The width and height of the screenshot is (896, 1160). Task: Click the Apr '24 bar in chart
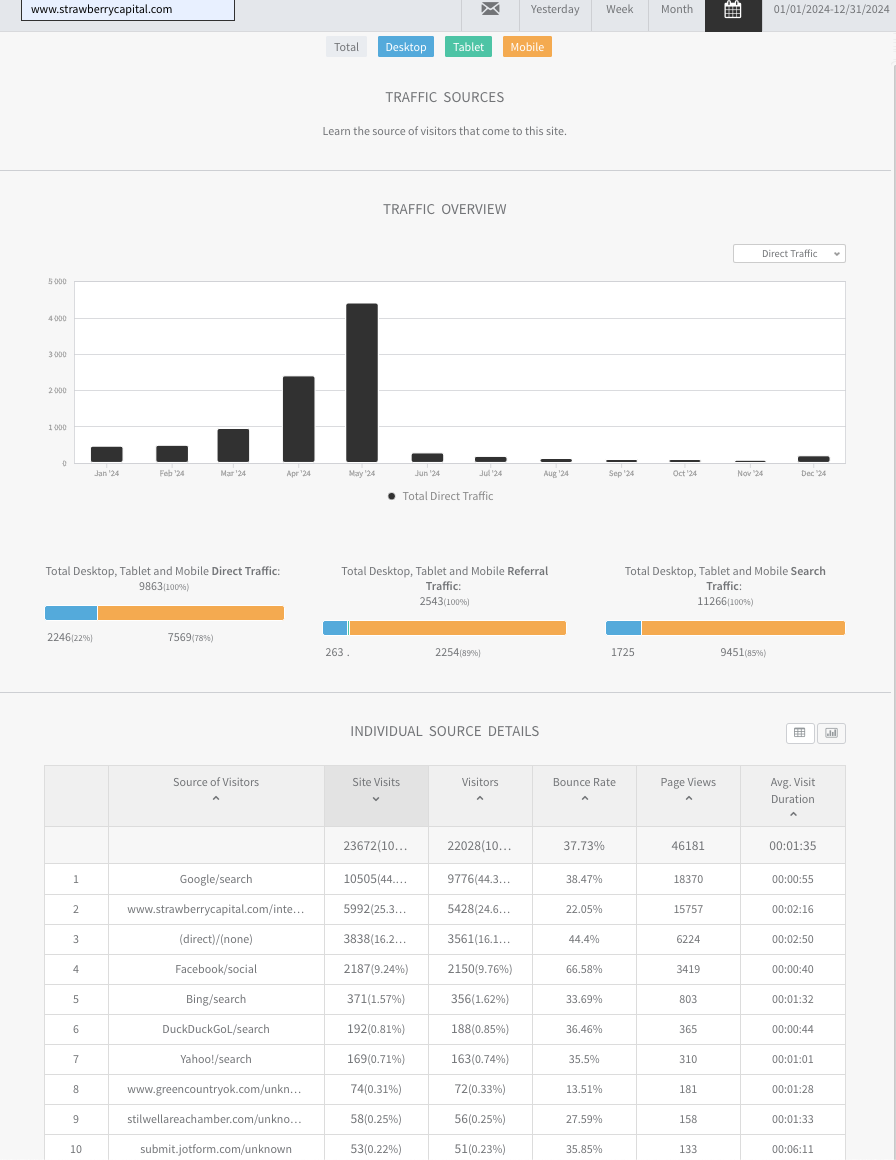point(298,419)
